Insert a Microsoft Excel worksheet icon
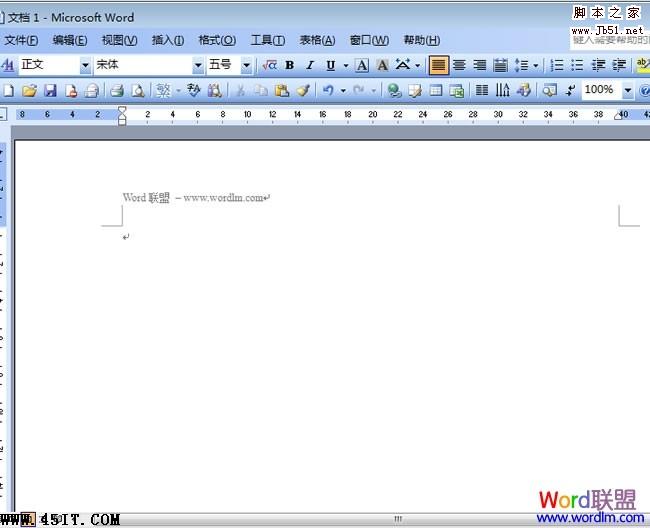 click(456, 90)
